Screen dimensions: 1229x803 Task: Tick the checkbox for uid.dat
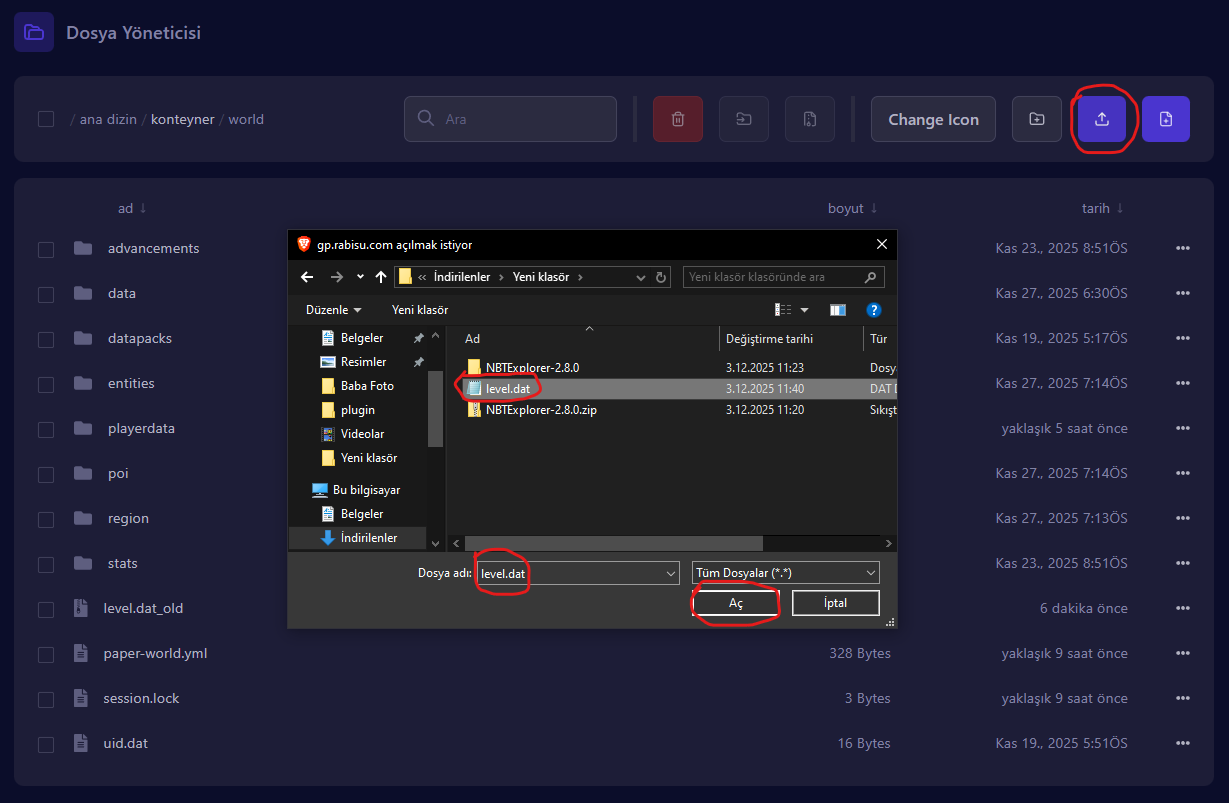[x=46, y=744]
